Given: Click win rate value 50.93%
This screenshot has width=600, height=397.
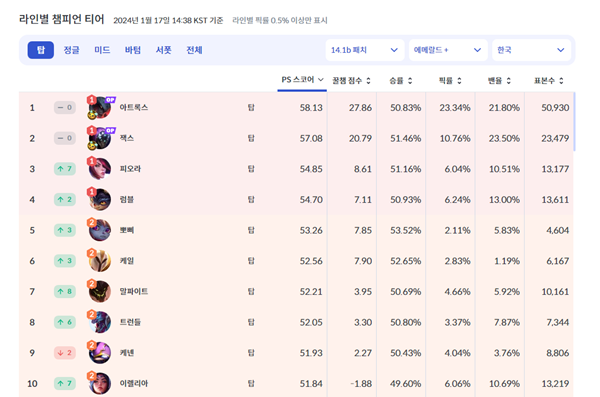Looking at the screenshot, I should coord(406,199).
